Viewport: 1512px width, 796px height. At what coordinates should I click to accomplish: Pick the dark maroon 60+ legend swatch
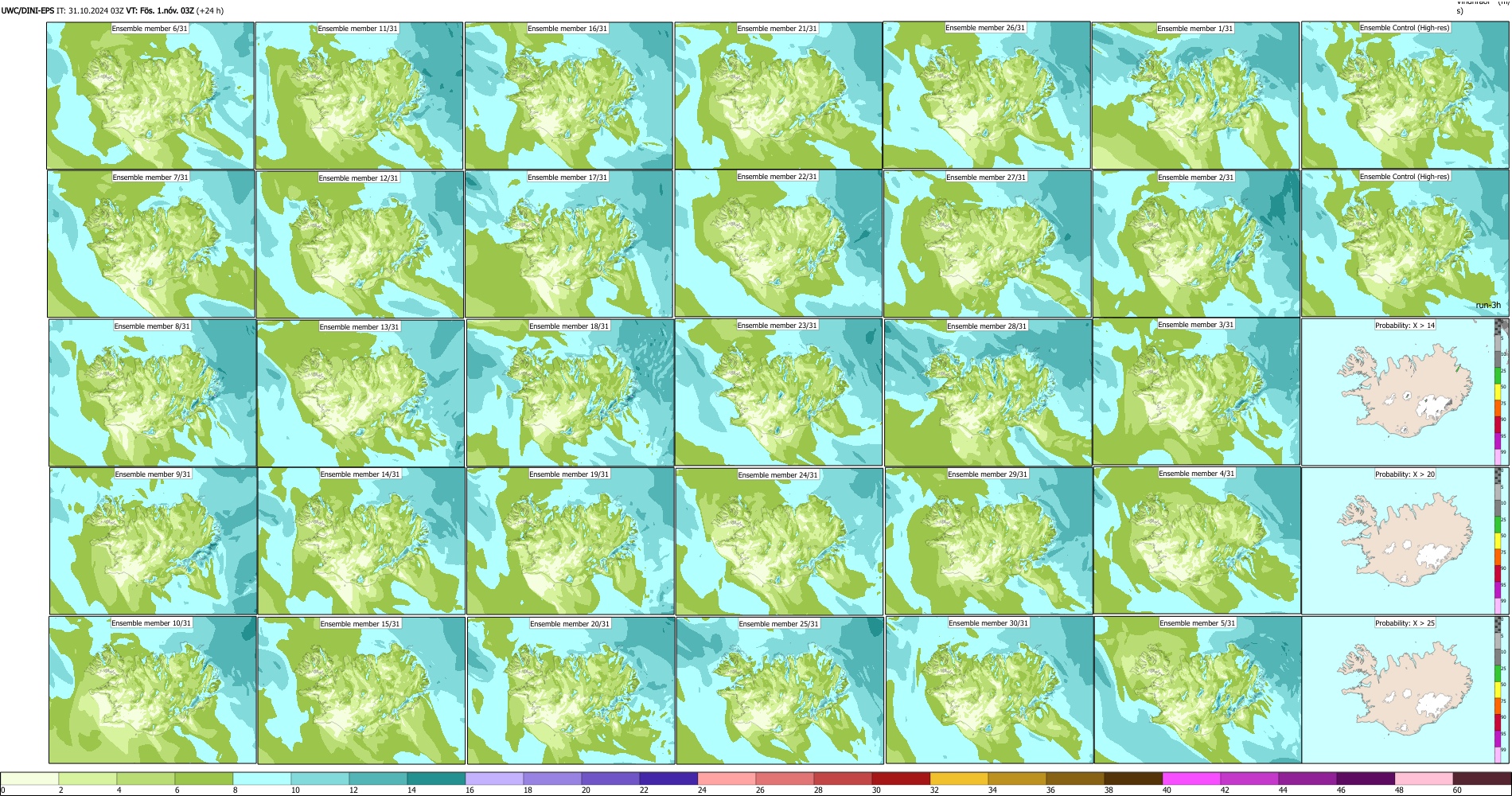point(1482,778)
